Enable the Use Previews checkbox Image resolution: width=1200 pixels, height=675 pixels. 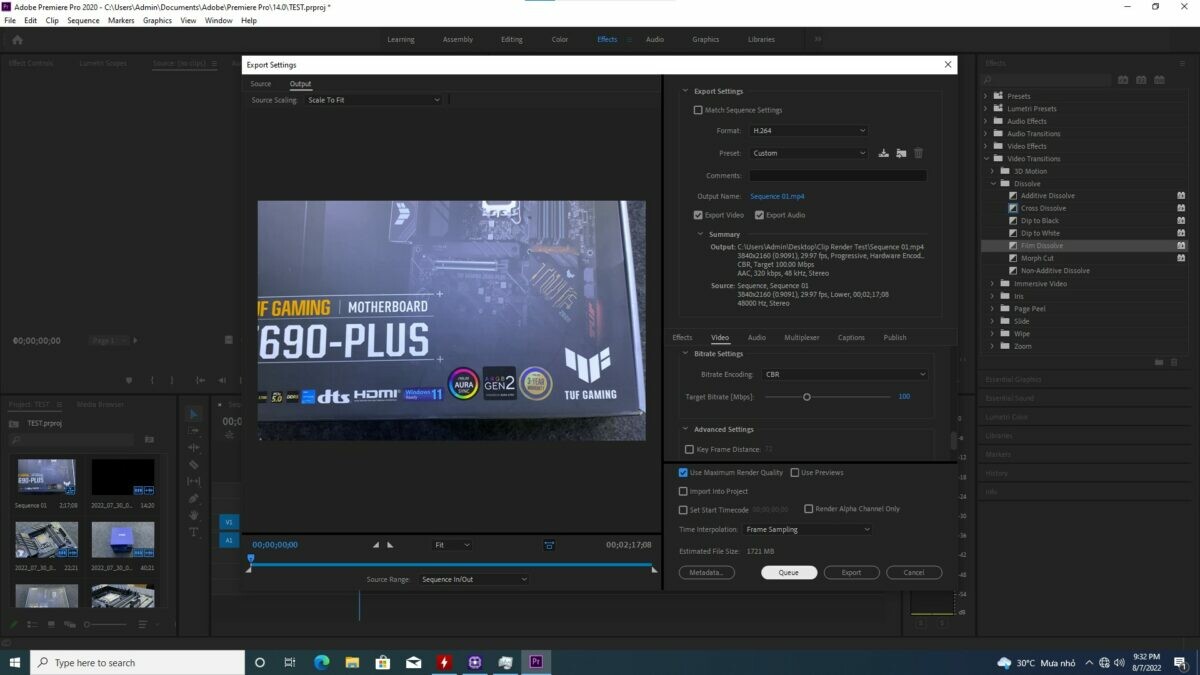(x=795, y=473)
